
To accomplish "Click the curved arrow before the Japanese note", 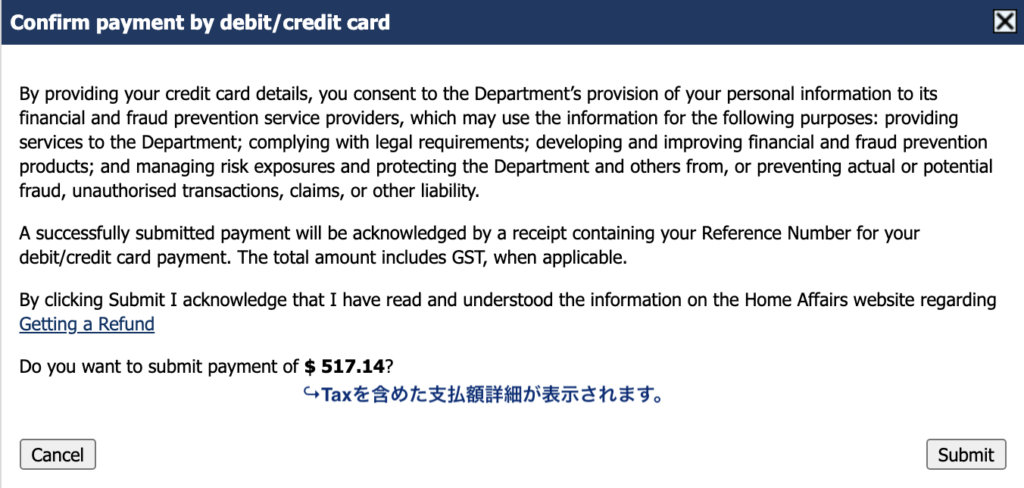I will 310,394.
